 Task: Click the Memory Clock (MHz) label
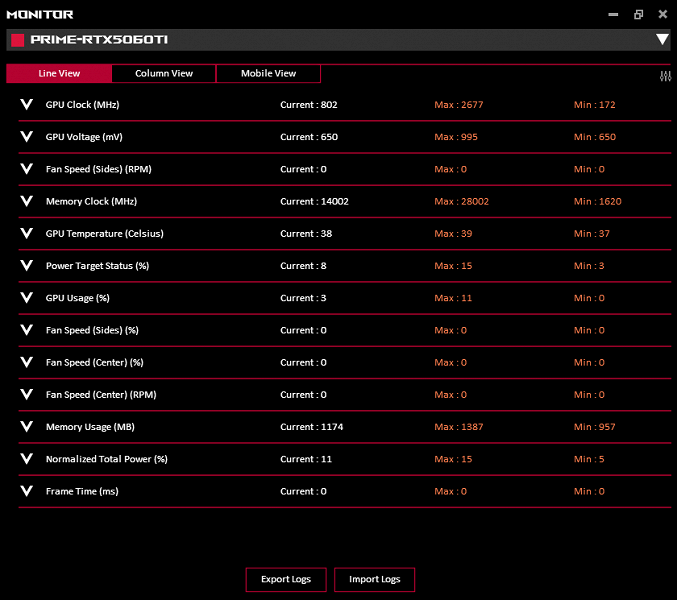[92, 202]
